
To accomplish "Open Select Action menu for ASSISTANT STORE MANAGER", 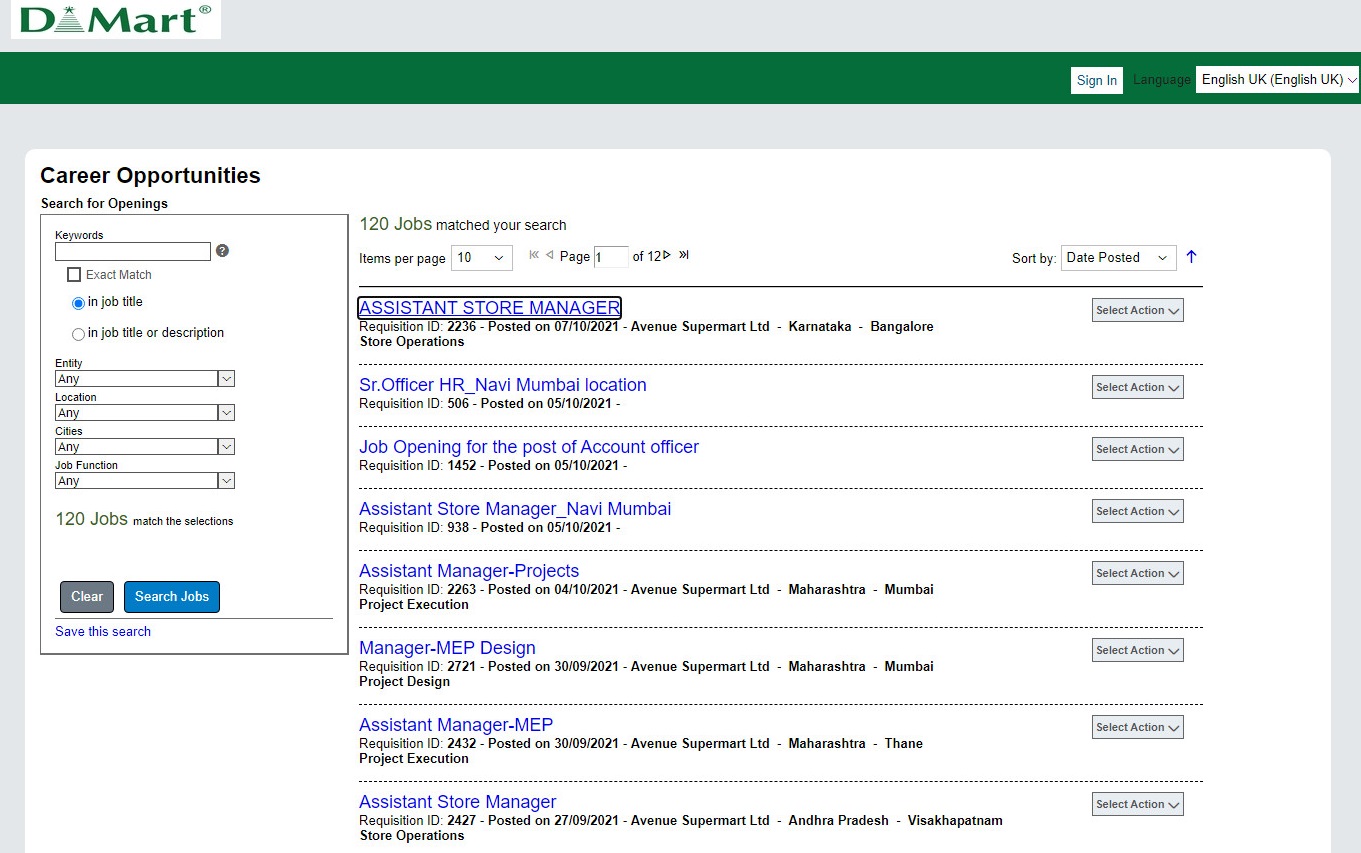I will click(1137, 310).
